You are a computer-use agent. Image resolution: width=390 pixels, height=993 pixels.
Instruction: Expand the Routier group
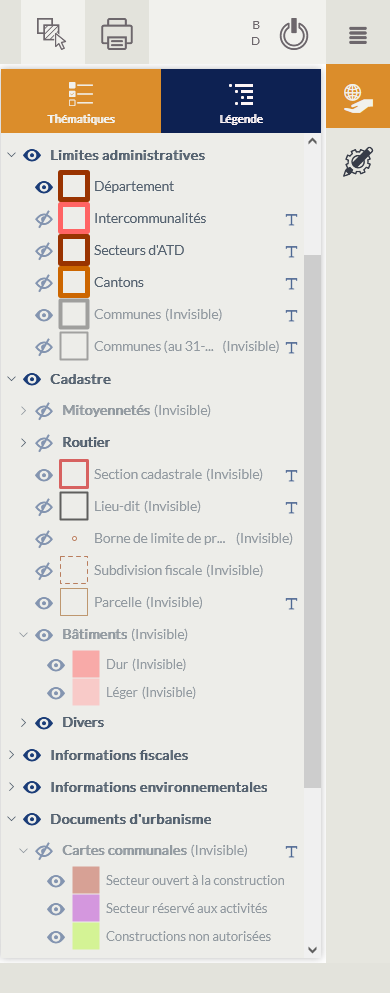23,442
